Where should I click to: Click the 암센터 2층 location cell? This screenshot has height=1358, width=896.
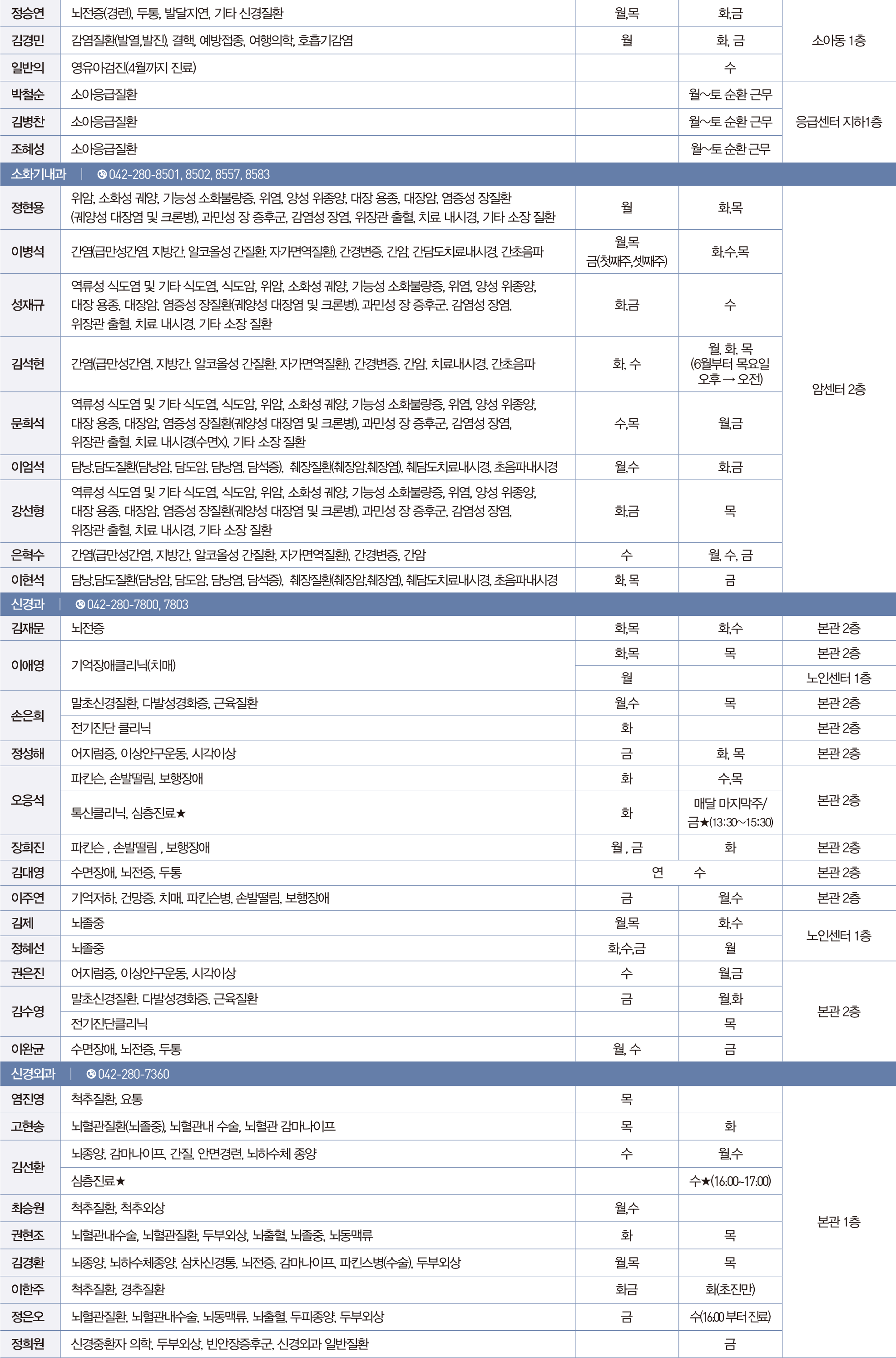[839, 389]
